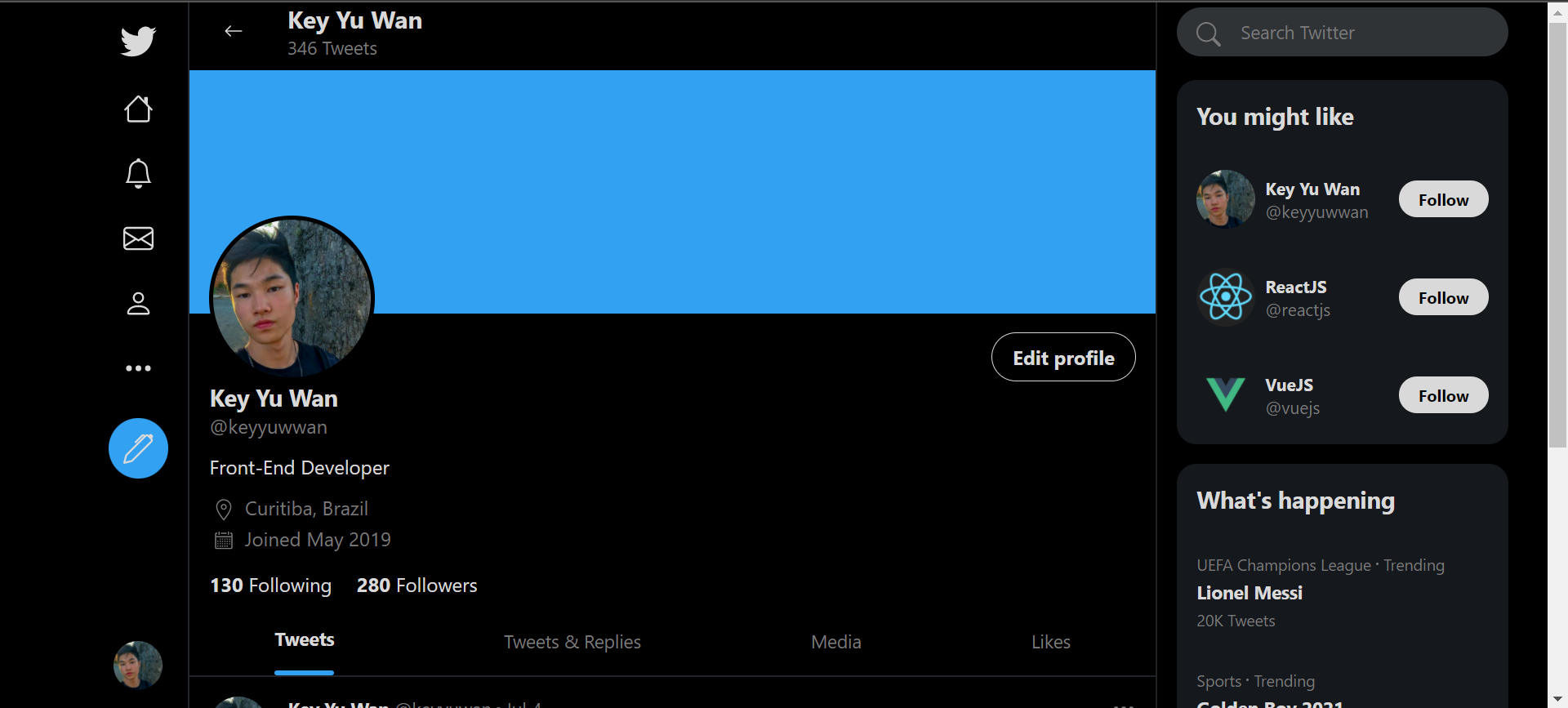The image size is (1568, 708).
Task: Click the vertical scrollbar thumb
Action: pos(1557,235)
